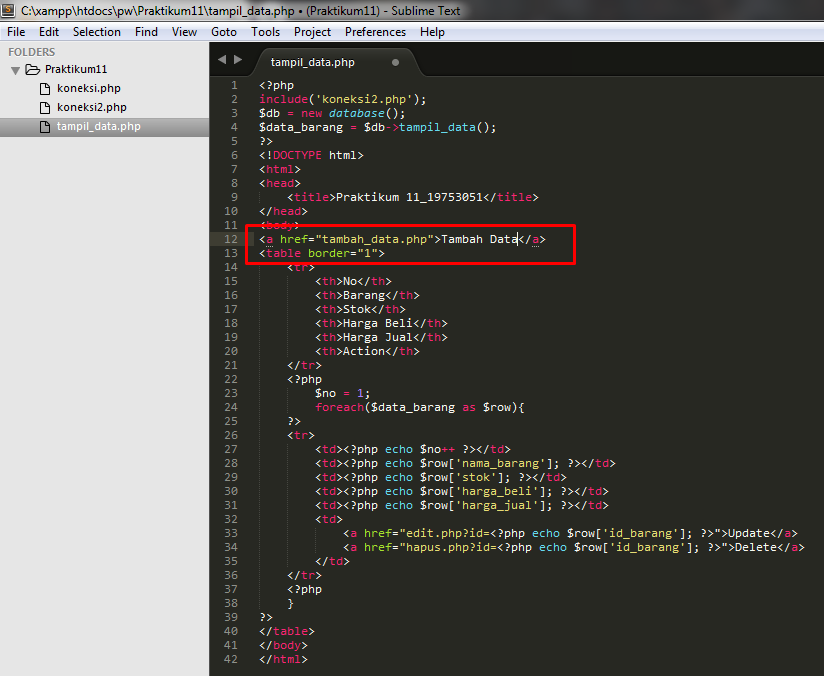The width and height of the screenshot is (824, 676).
Task: Click the title text 'Praktikum 11_19753051'
Action: pyautogui.click(x=409, y=197)
